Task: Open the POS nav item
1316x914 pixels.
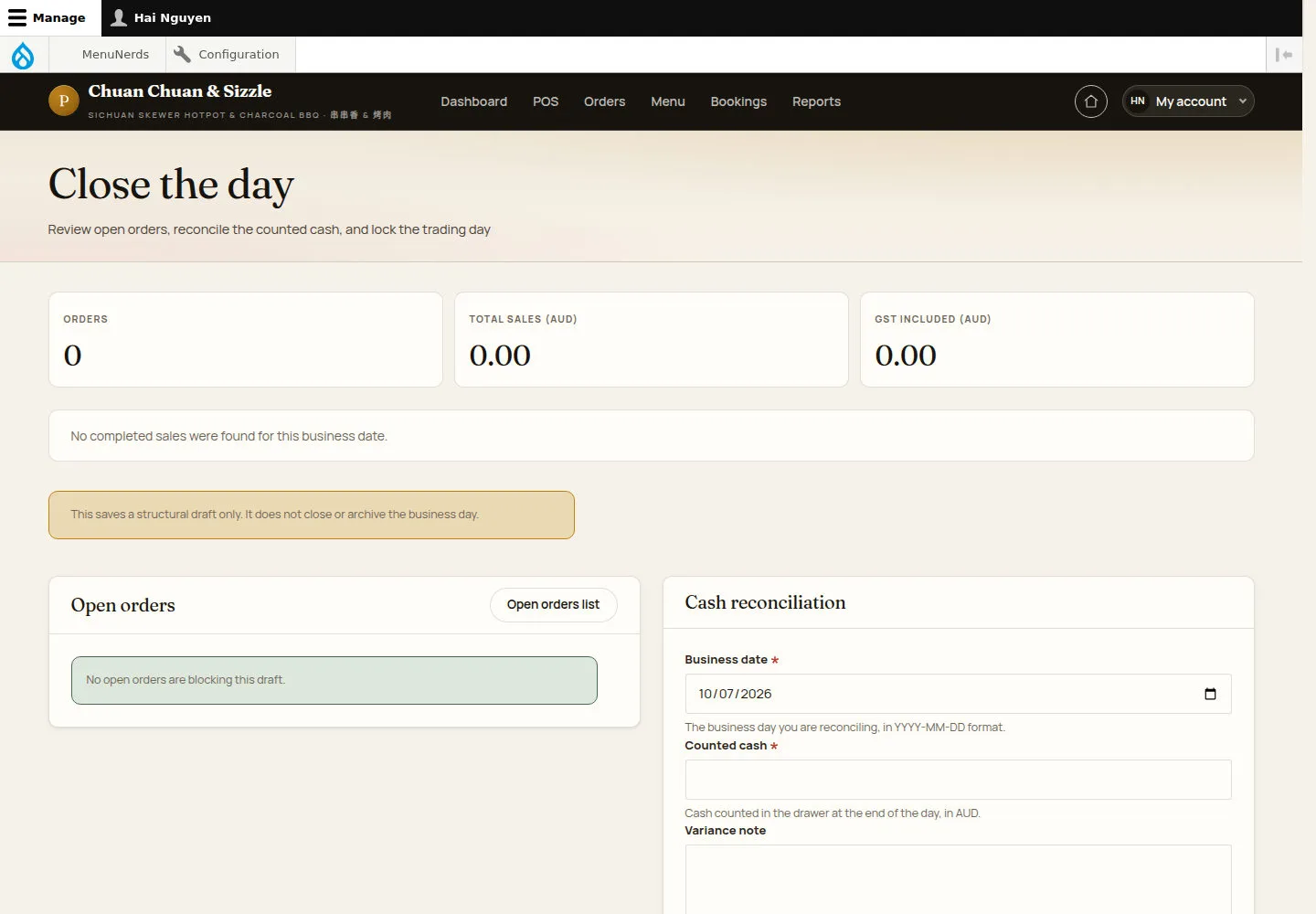Action: pos(546,101)
